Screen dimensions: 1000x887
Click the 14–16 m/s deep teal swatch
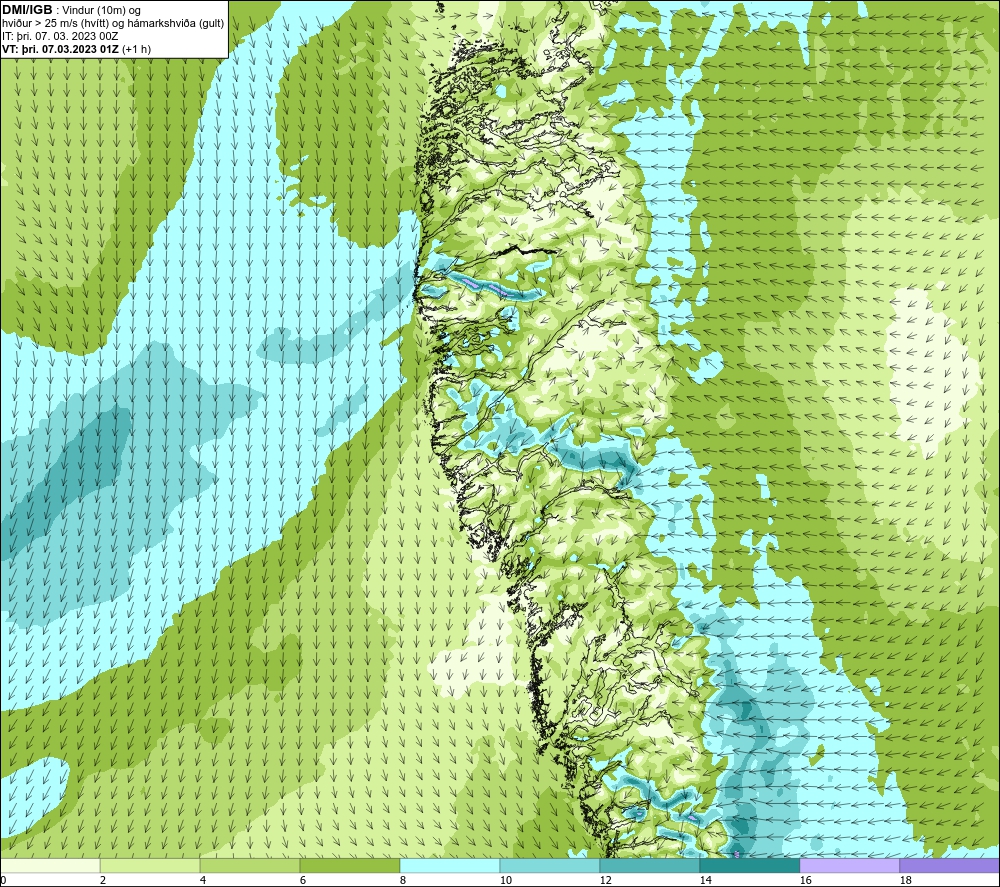(x=749, y=865)
